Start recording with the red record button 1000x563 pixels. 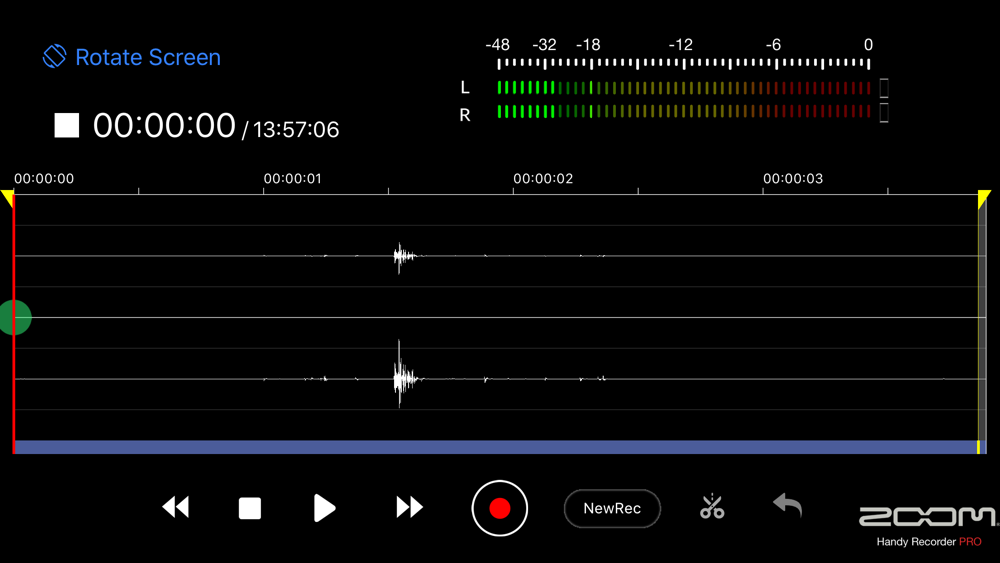pos(499,508)
